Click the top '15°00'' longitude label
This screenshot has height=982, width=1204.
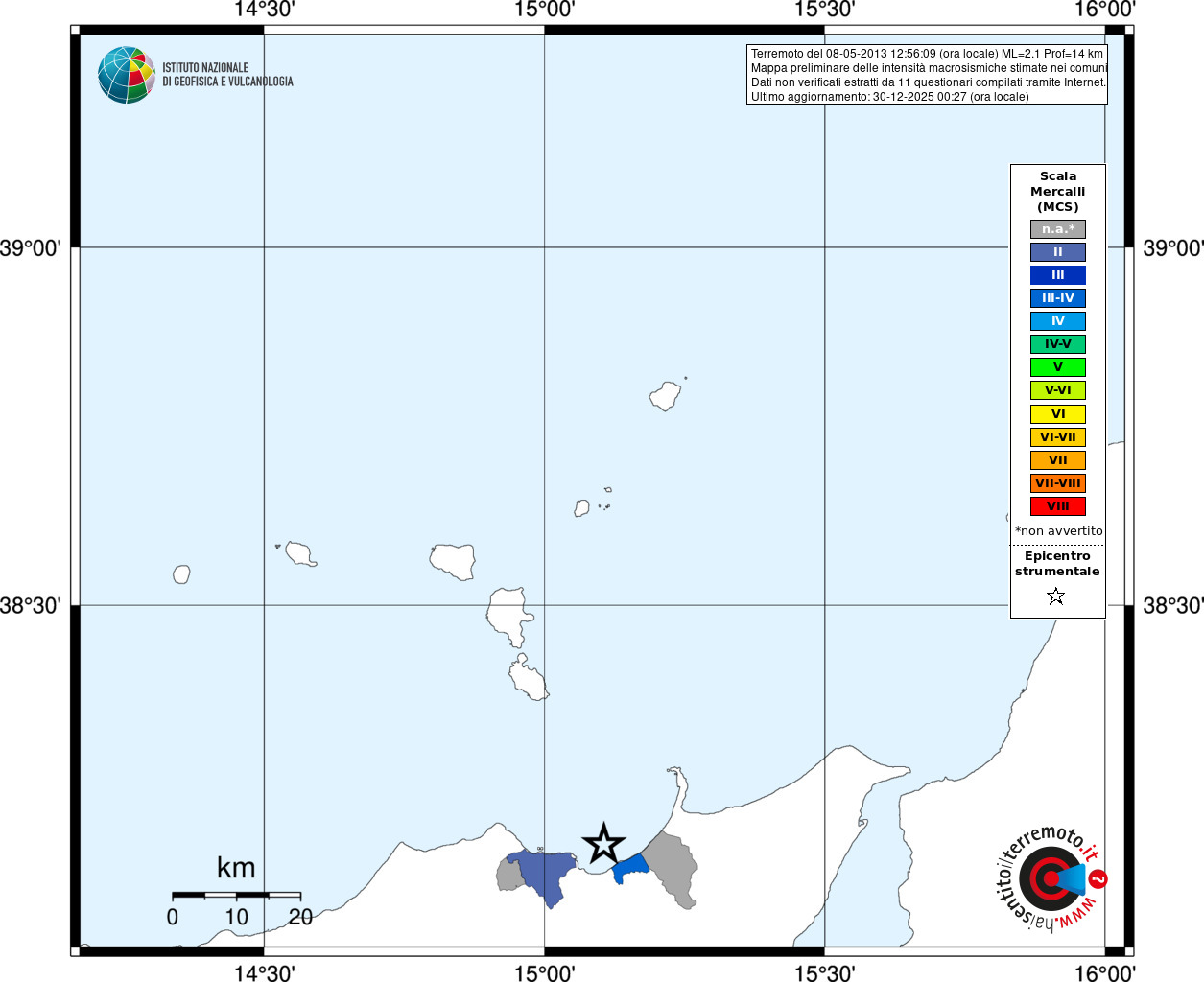point(544,10)
